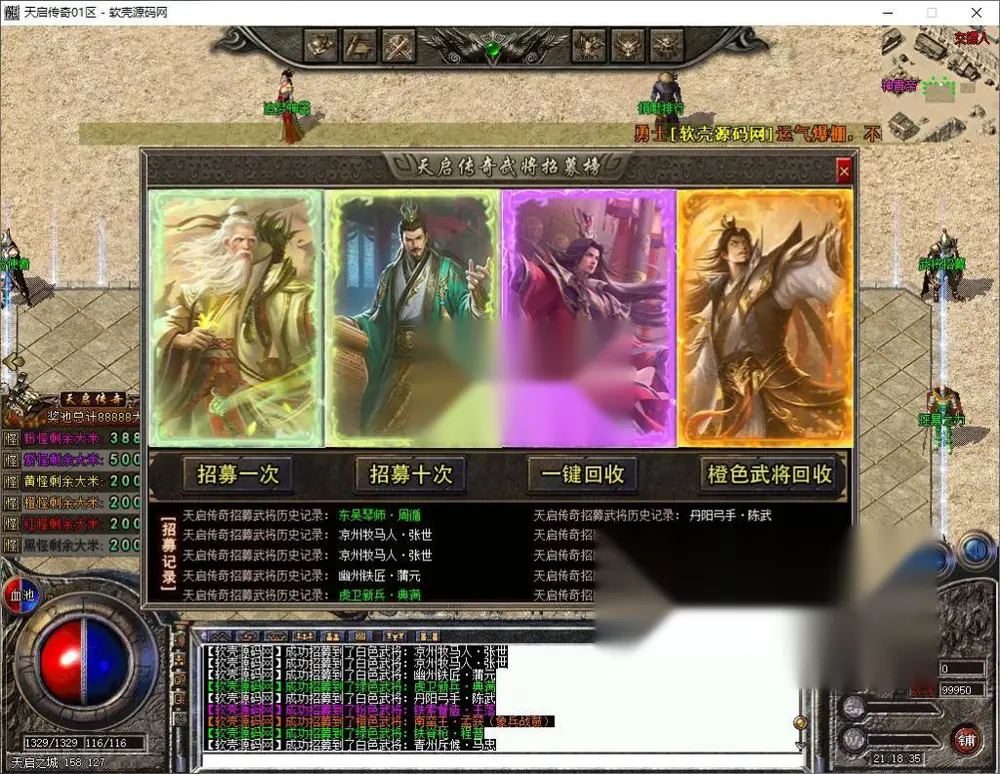Select the green-bordered general card

(413, 318)
